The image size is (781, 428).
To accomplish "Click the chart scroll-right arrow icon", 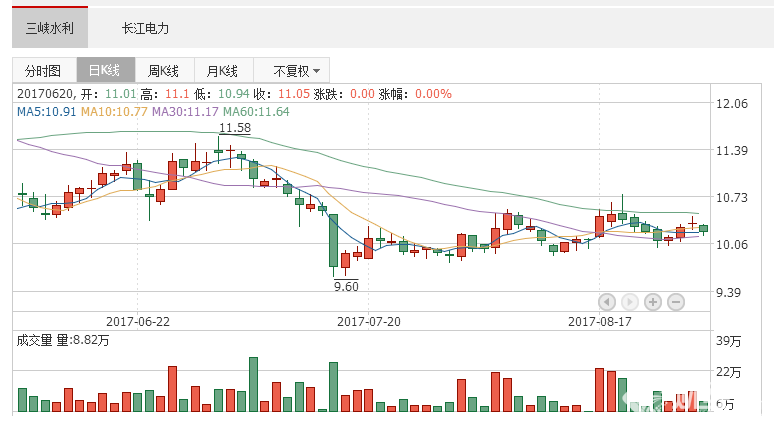I will 630,302.
